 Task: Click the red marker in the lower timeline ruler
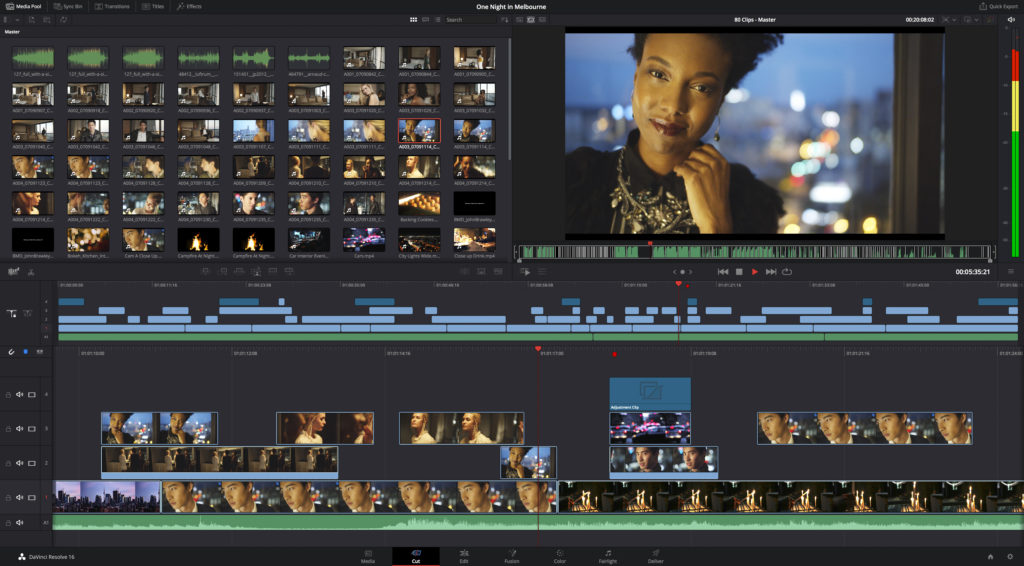pyautogui.click(x=614, y=354)
